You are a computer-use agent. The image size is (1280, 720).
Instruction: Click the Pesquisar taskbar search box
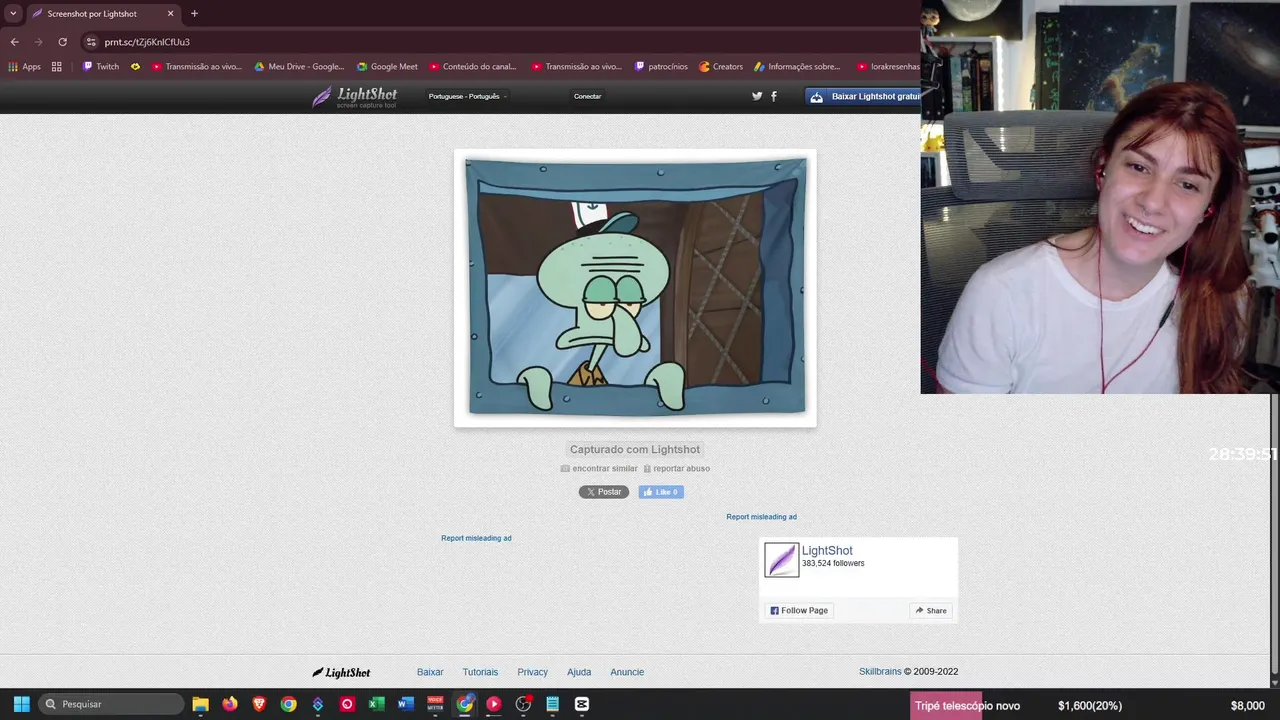click(x=111, y=704)
